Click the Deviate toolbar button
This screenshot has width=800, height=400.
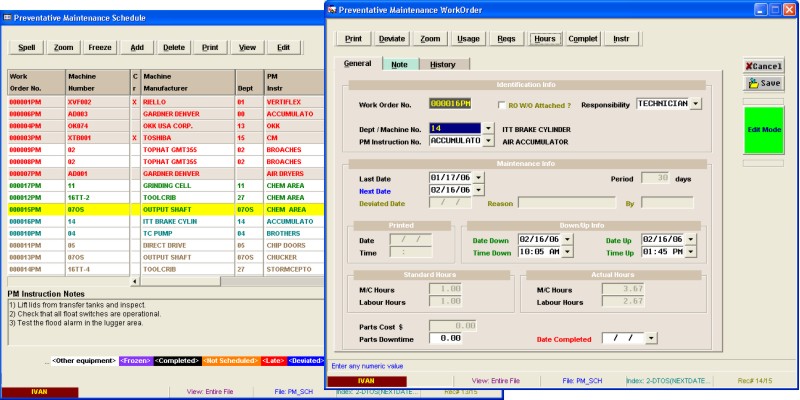pos(391,39)
